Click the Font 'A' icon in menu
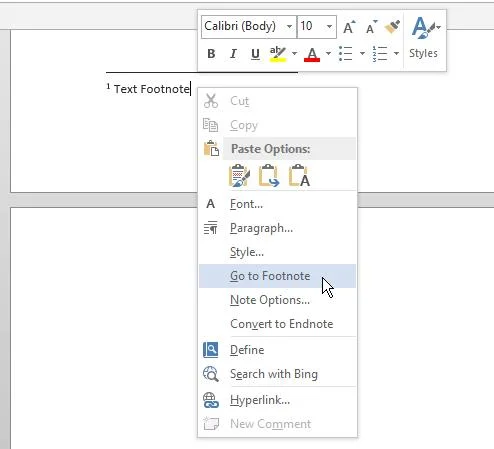The height and width of the screenshot is (449, 494). point(210,204)
